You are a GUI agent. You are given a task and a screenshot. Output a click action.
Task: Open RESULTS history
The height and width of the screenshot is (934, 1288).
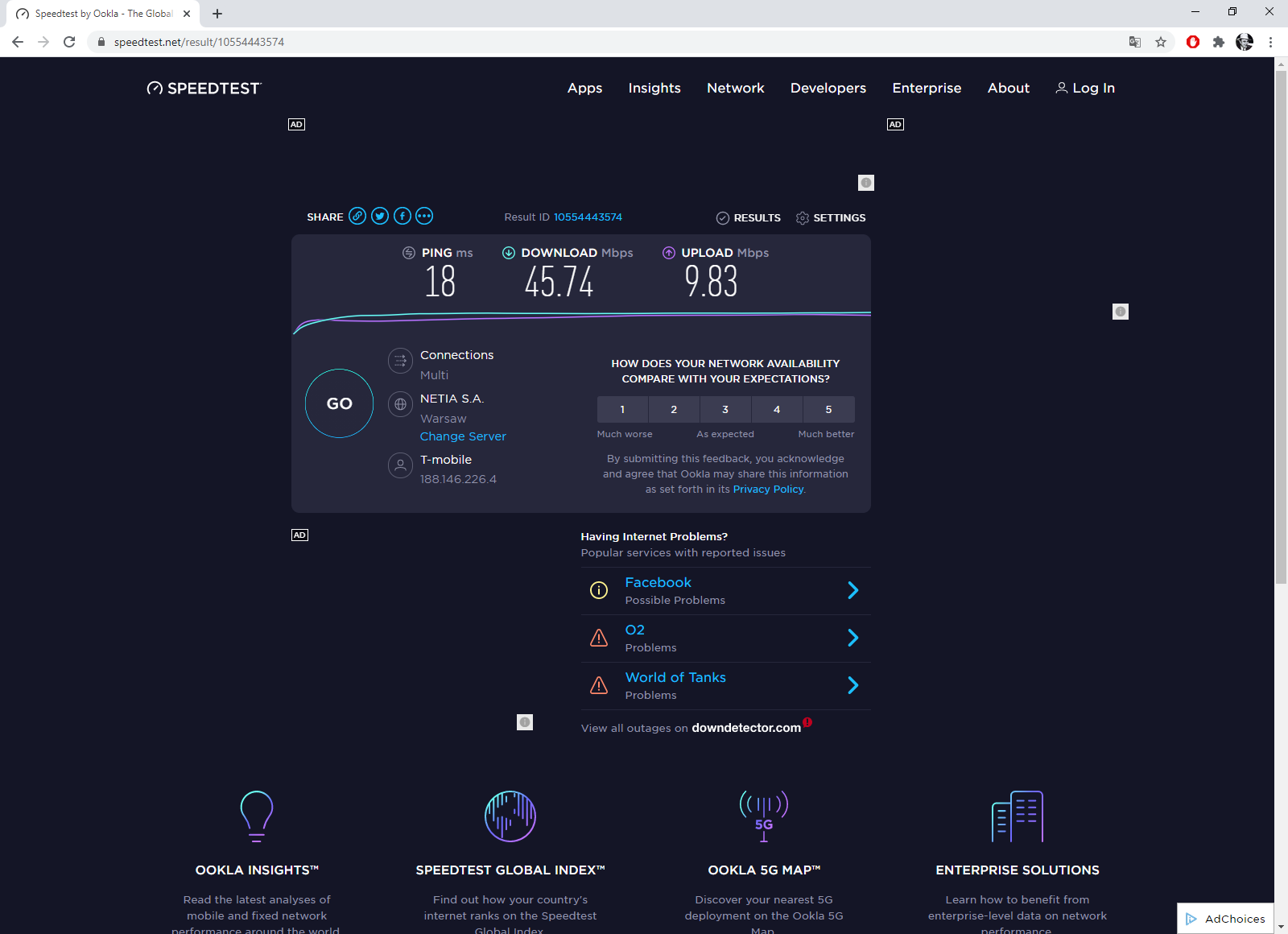(749, 218)
